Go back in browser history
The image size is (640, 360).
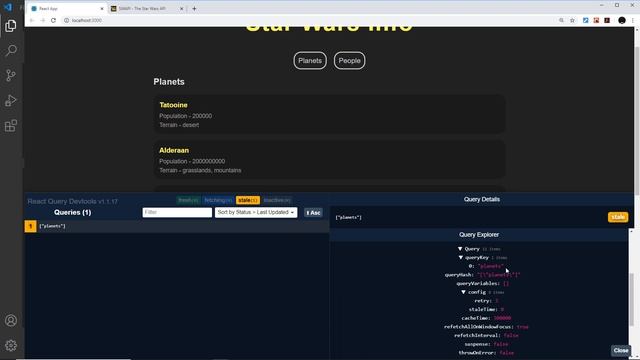[x=32, y=20]
